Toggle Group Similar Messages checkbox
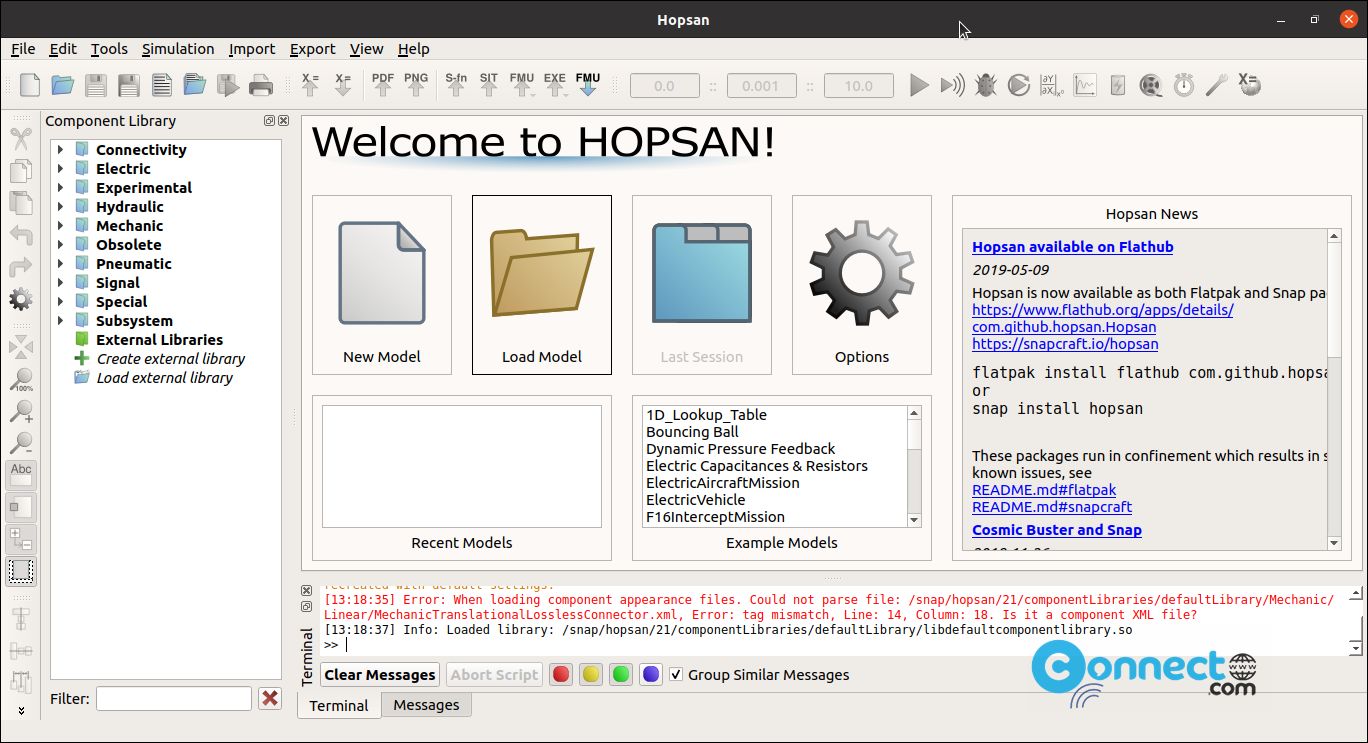The width and height of the screenshot is (1368, 743). pyautogui.click(x=676, y=674)
